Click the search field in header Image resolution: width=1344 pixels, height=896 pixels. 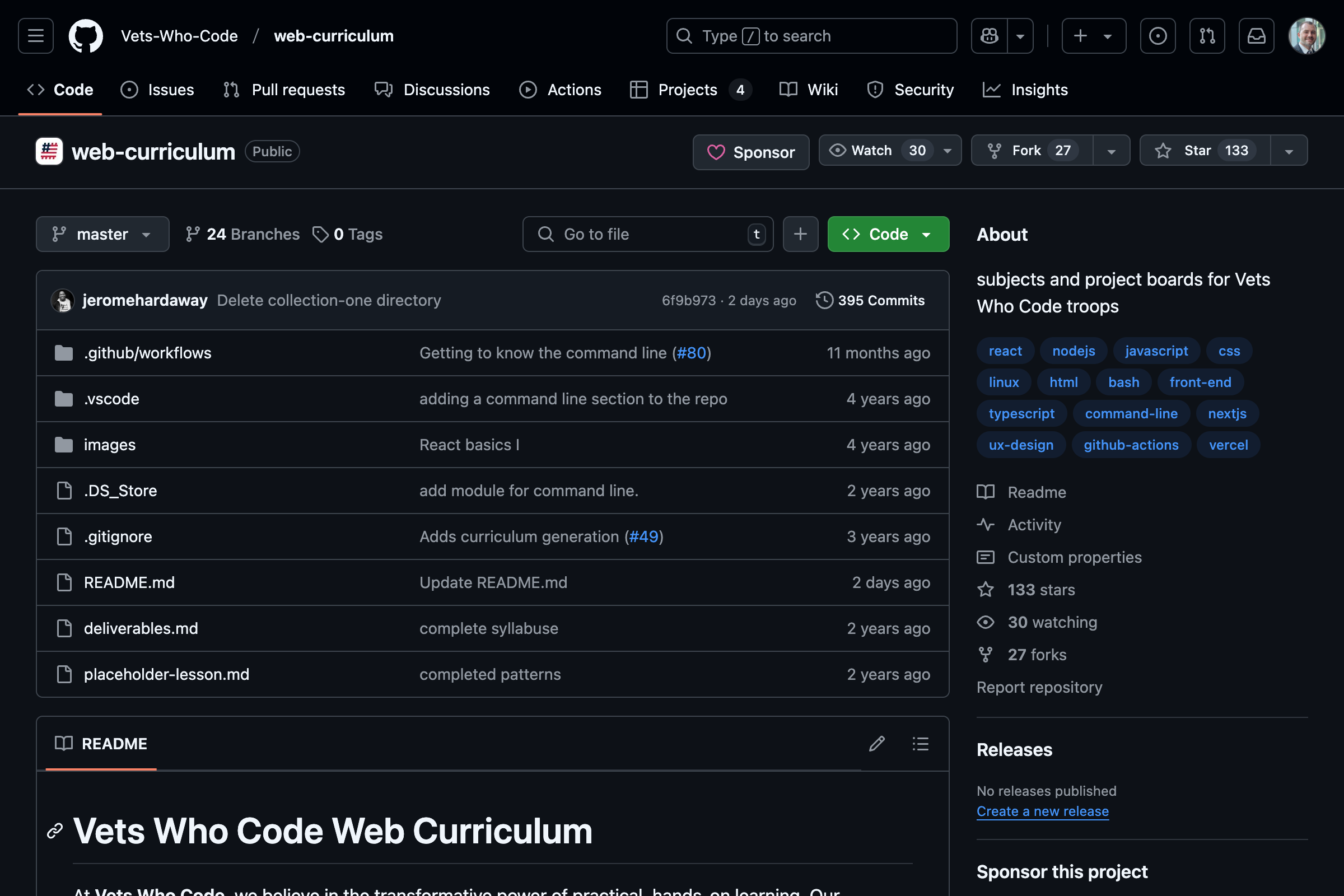click(x=811, y=36)
